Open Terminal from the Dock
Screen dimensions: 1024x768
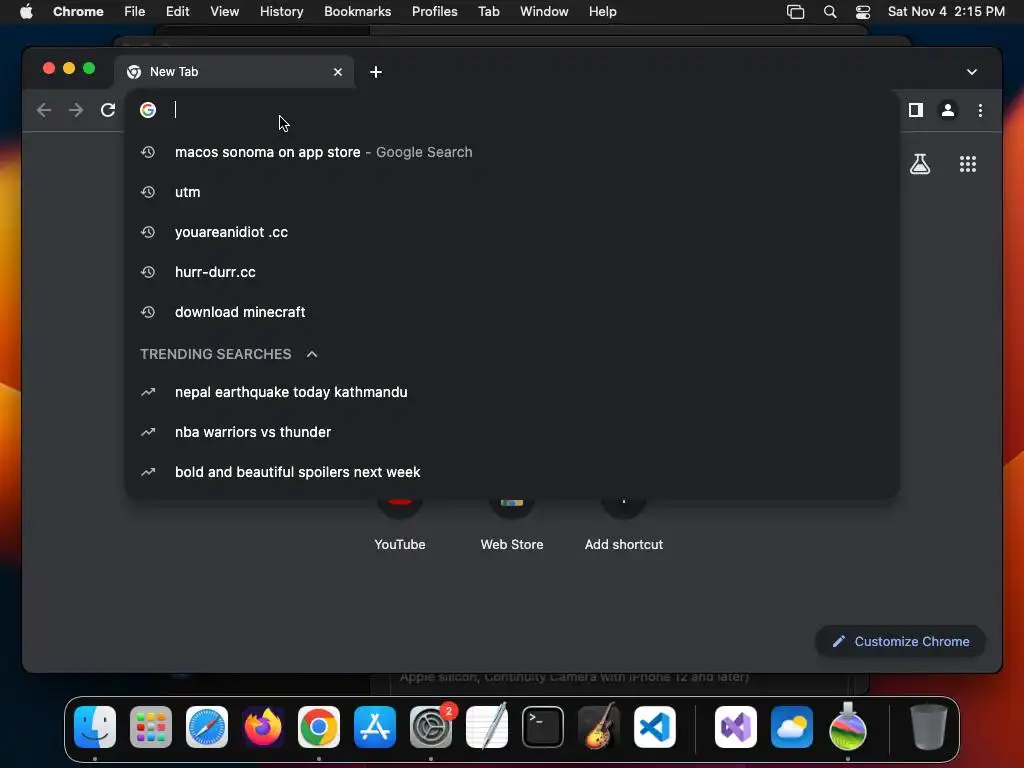click(x=543, y=727)
